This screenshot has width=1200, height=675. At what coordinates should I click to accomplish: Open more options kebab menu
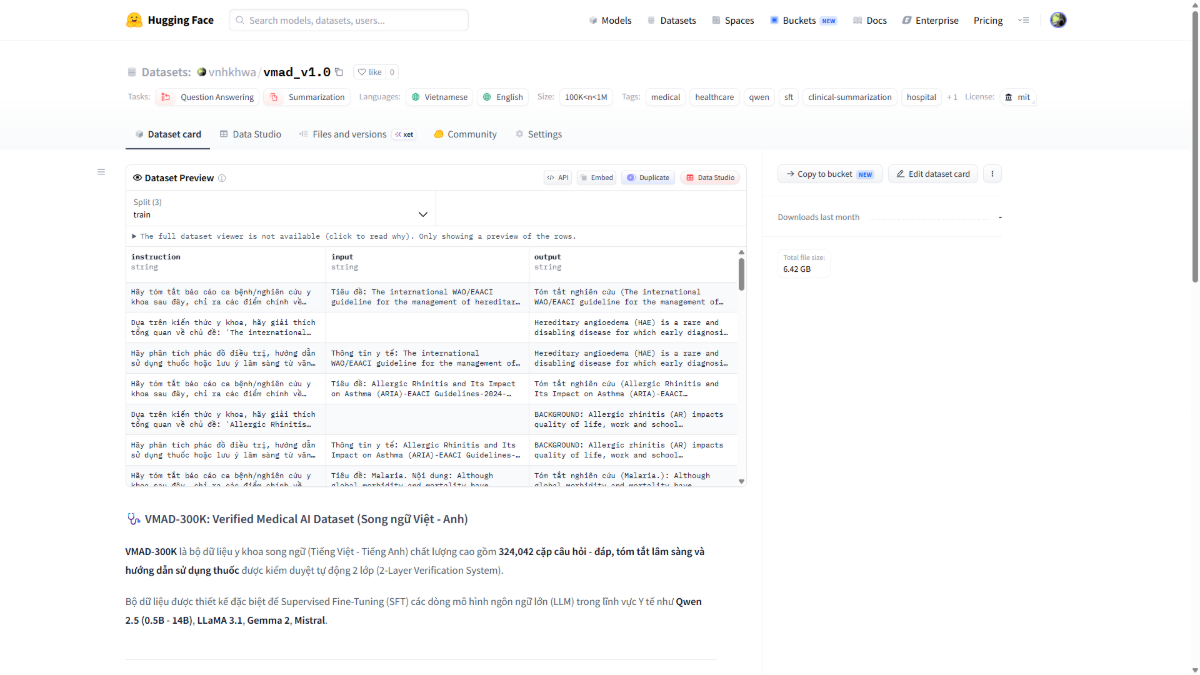point(992,174)
